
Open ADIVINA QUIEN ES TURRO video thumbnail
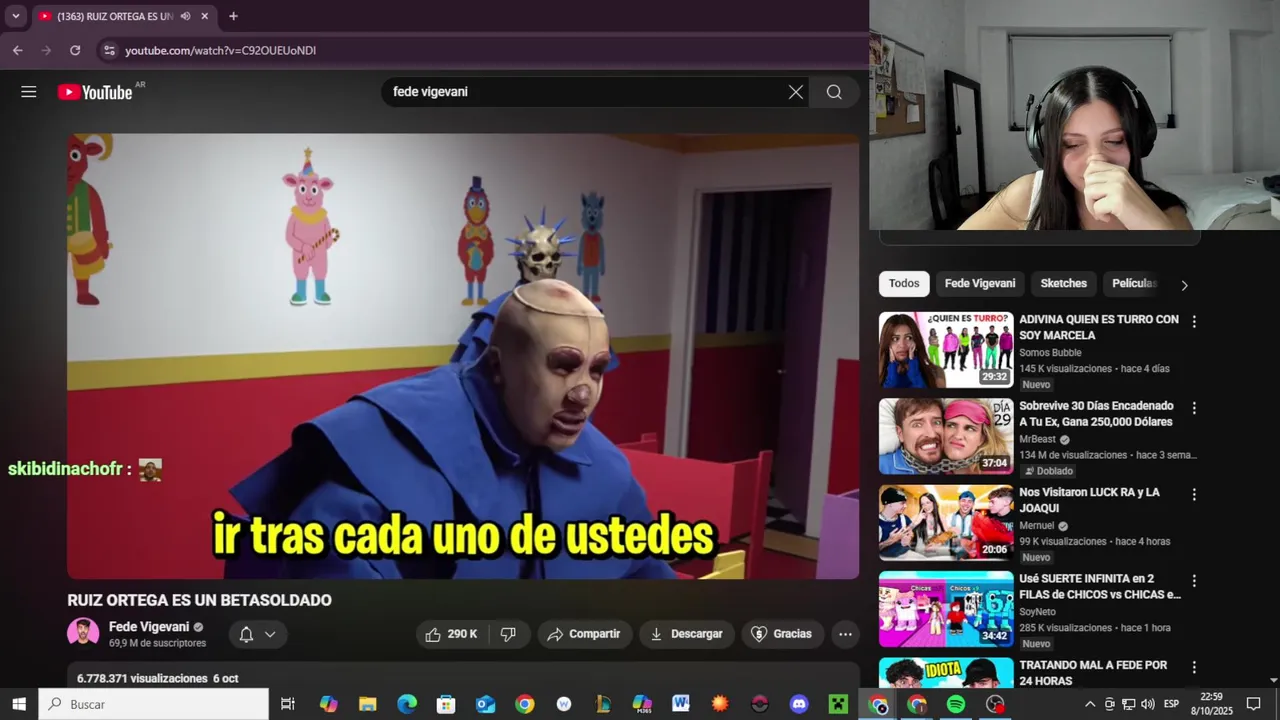tap(946, 349)
